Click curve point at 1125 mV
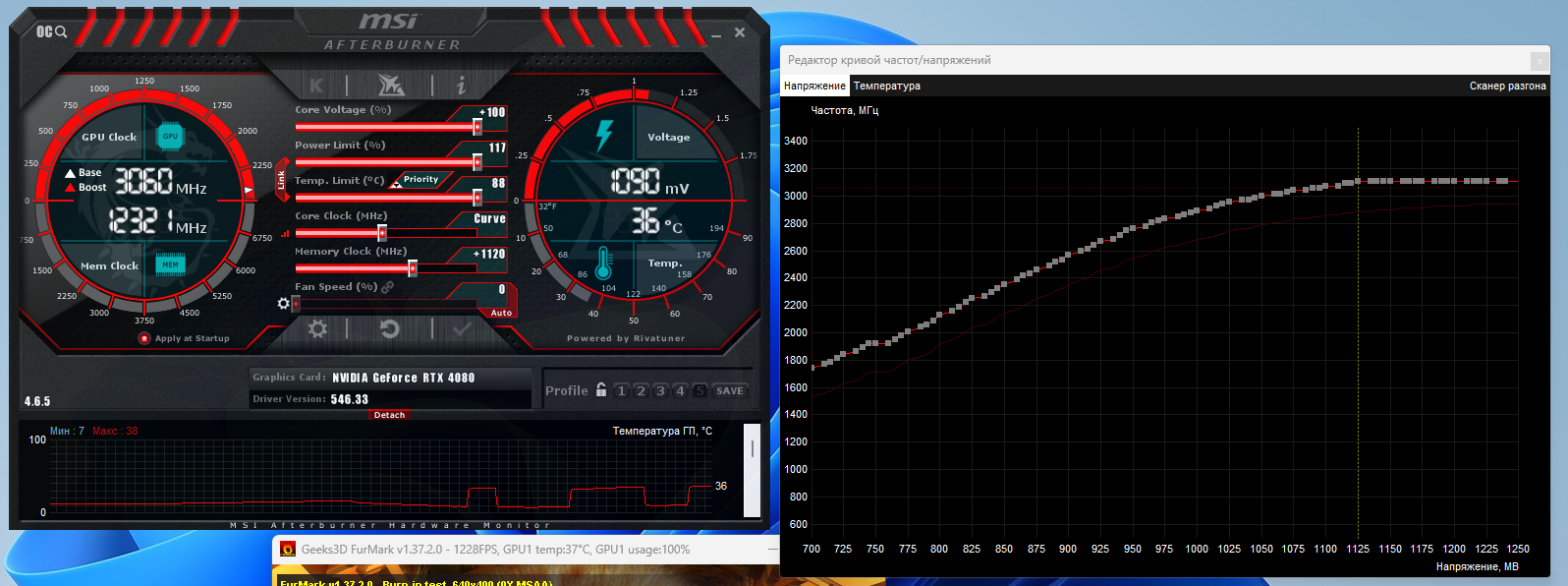 [1358, 181]
